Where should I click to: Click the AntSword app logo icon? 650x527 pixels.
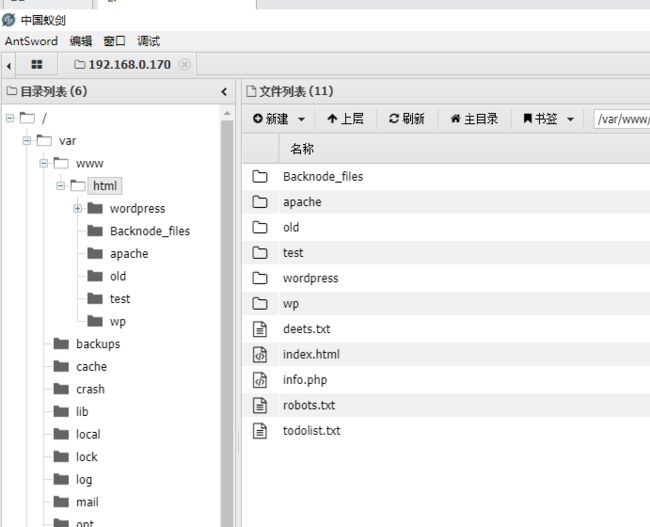click(8, 20)
